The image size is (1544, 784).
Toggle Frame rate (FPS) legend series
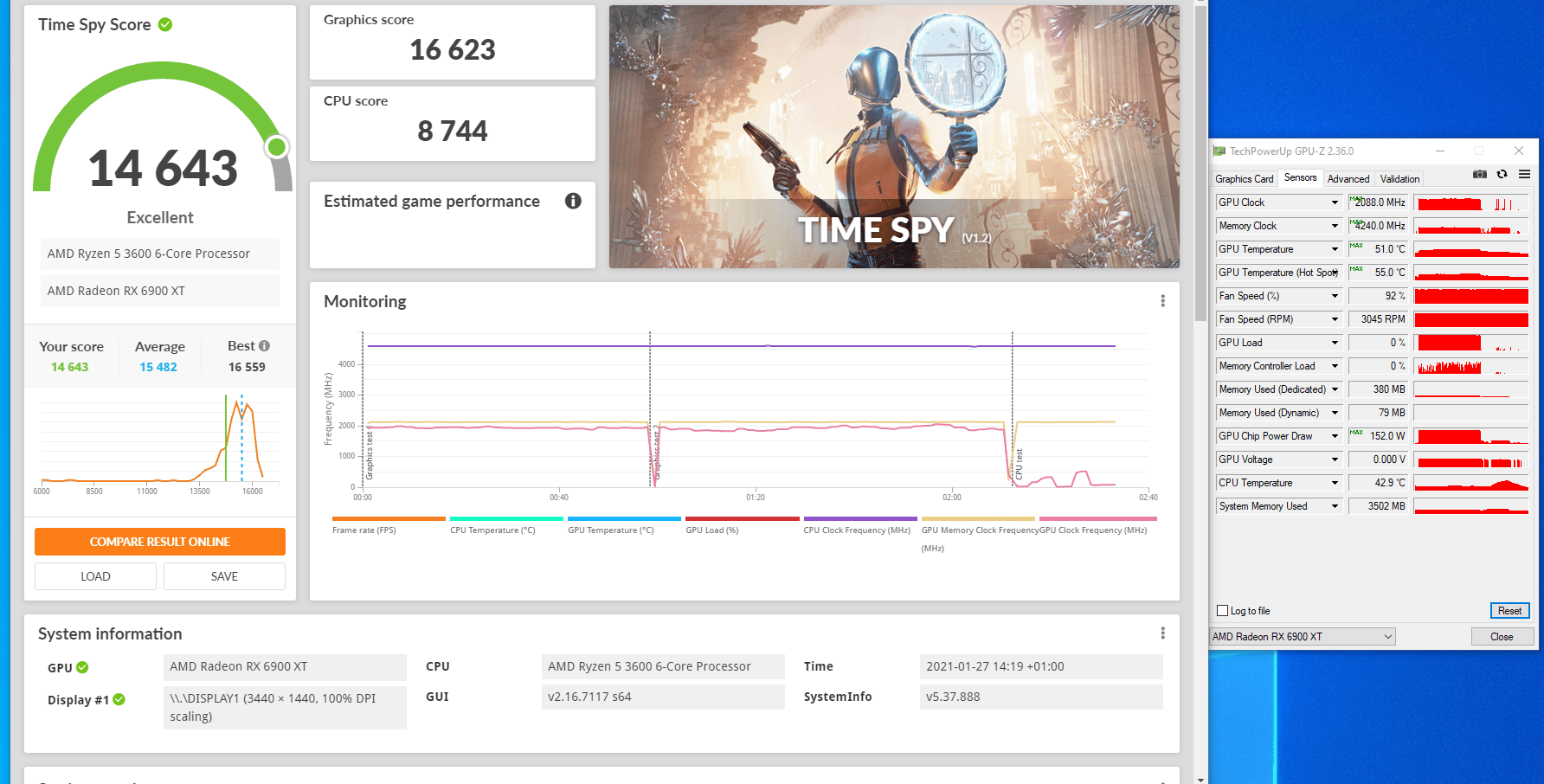[389, 524]
